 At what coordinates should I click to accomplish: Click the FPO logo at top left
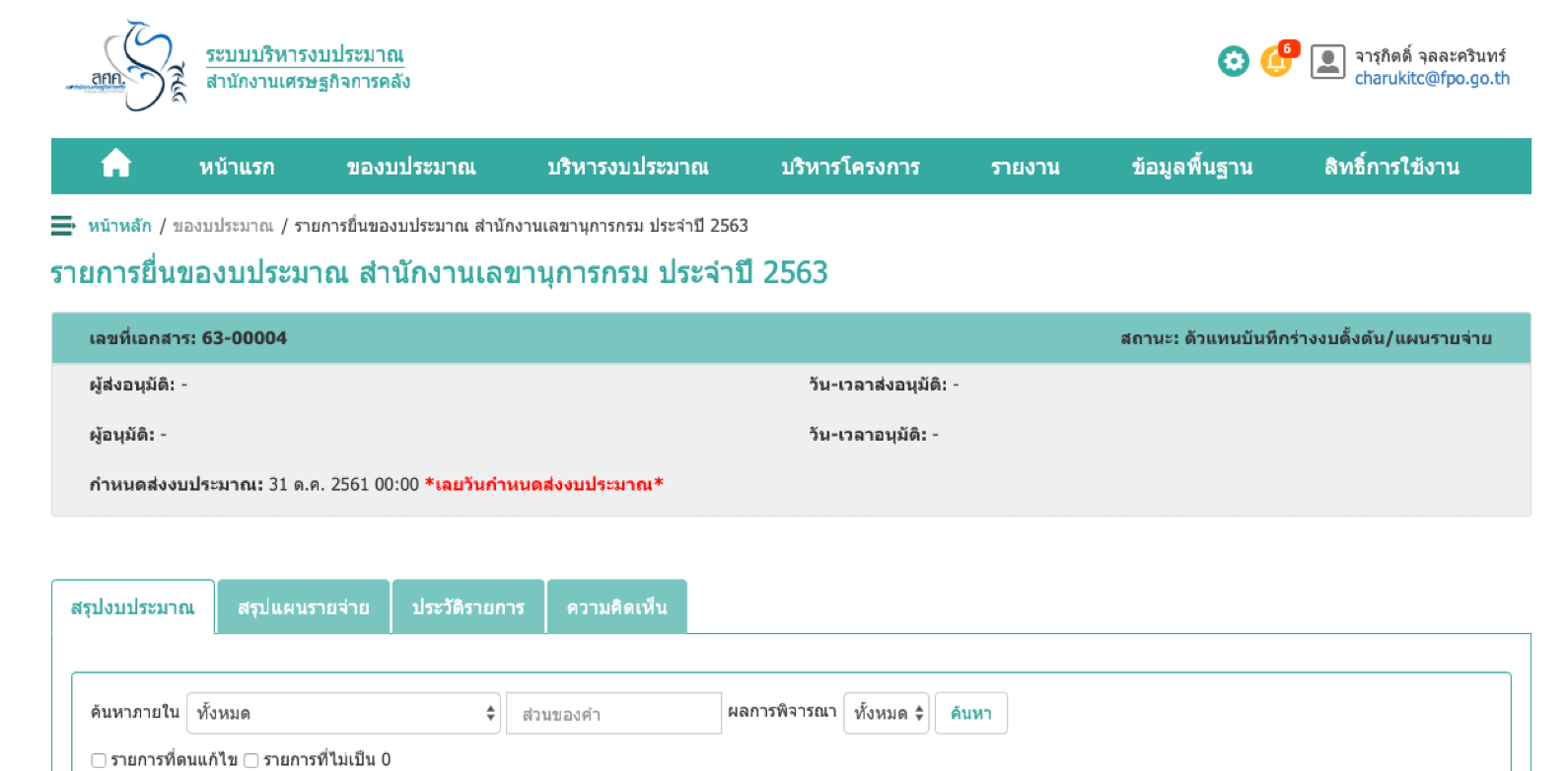[x=126, y=66]
